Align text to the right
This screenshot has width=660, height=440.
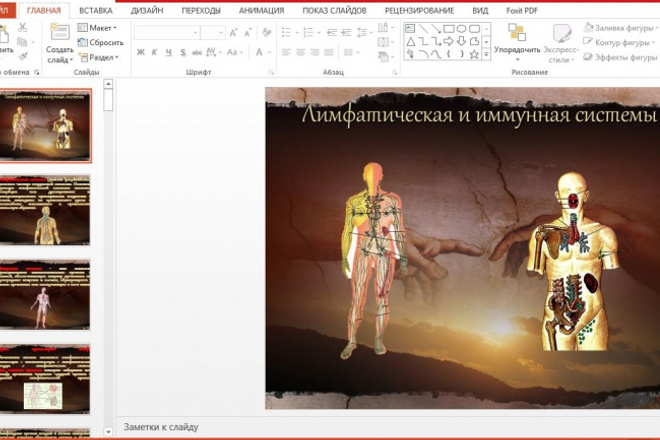315,52
